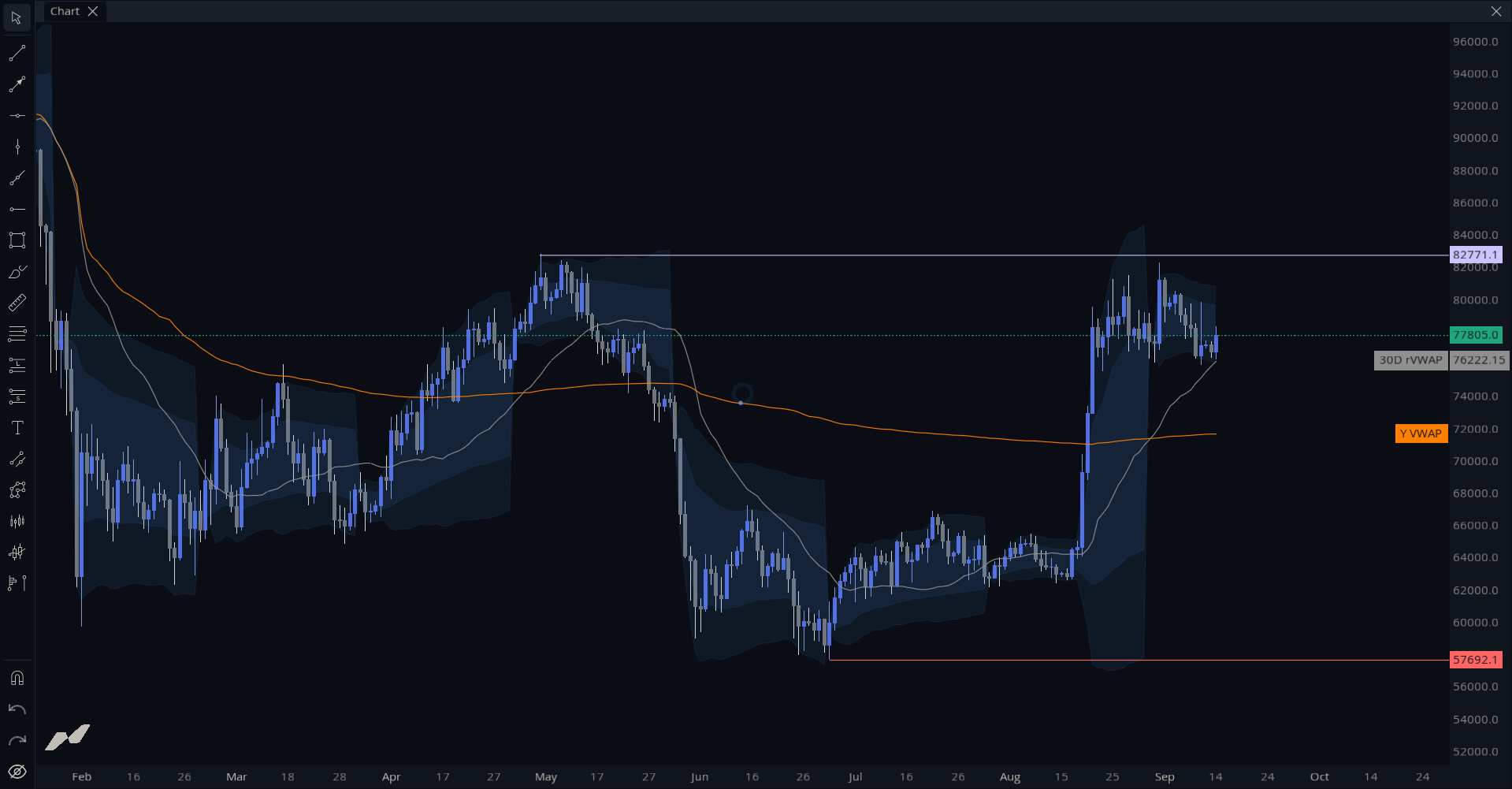Select the extended line with midpoint tool
The image size is (1512, 789).
(x=17, y=178)
